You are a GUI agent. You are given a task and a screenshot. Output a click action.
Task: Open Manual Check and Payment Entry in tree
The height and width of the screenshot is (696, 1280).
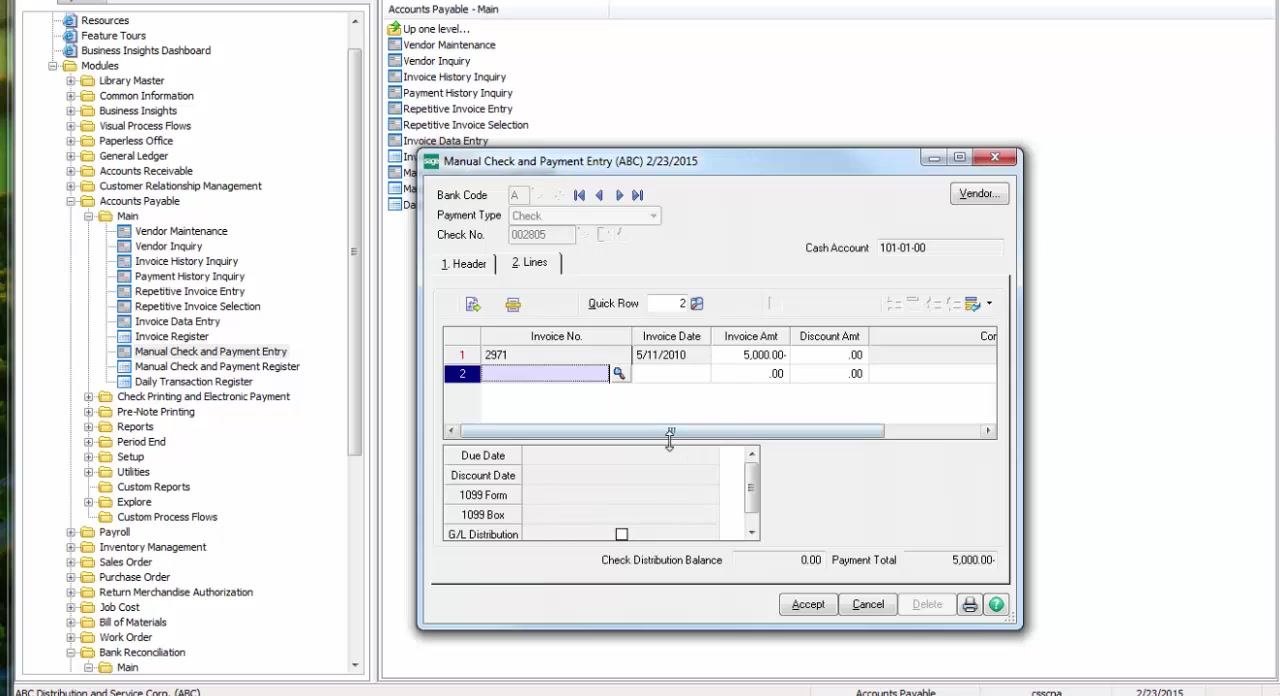tap(210, 351)
